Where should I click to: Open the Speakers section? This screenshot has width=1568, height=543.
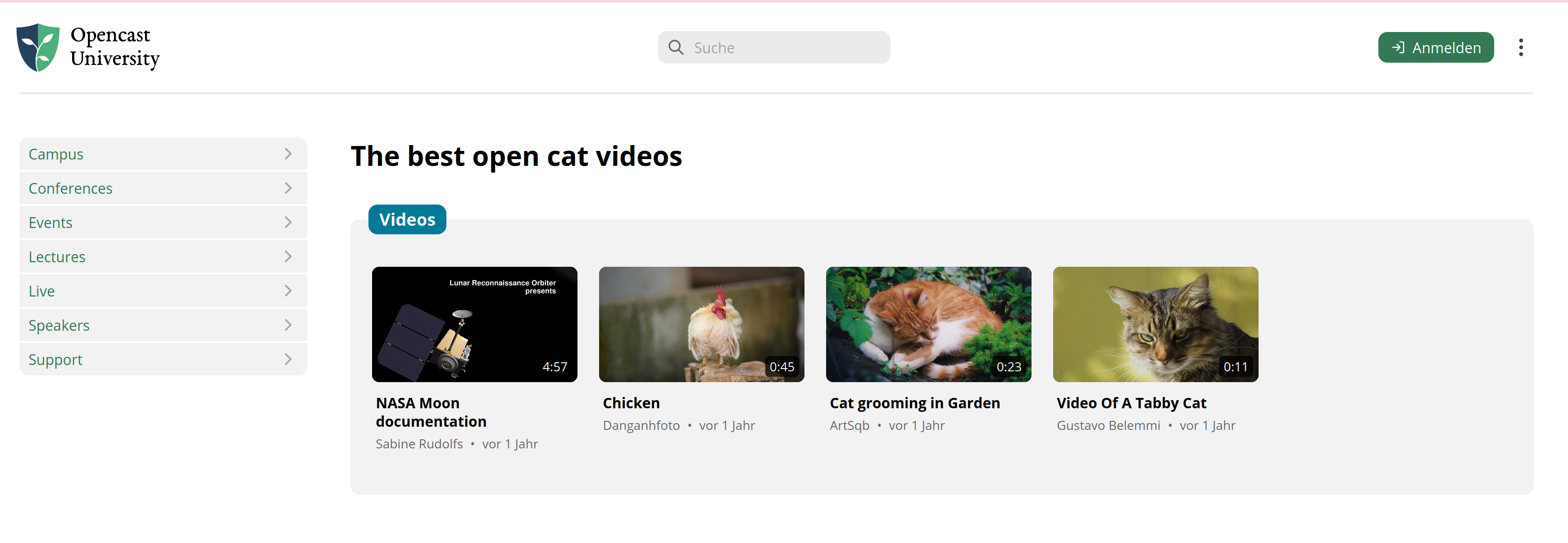[x=59, y=325]
